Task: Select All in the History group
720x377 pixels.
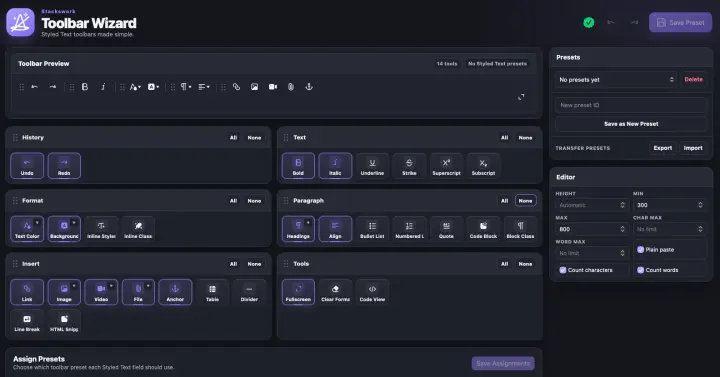Action: [x=233, y=138]
